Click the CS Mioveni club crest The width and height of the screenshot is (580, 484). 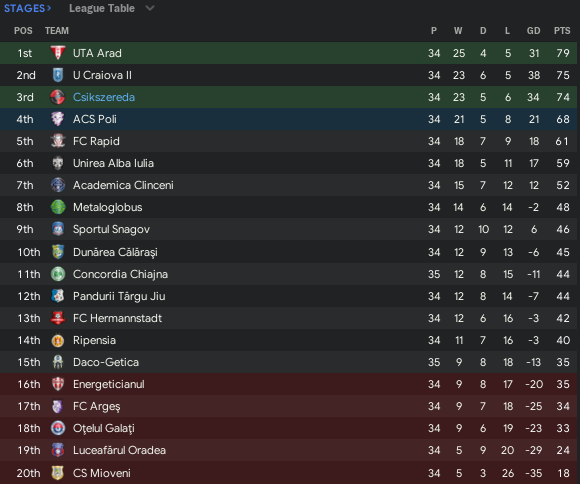pyautogui.click(x=58, y=473)
